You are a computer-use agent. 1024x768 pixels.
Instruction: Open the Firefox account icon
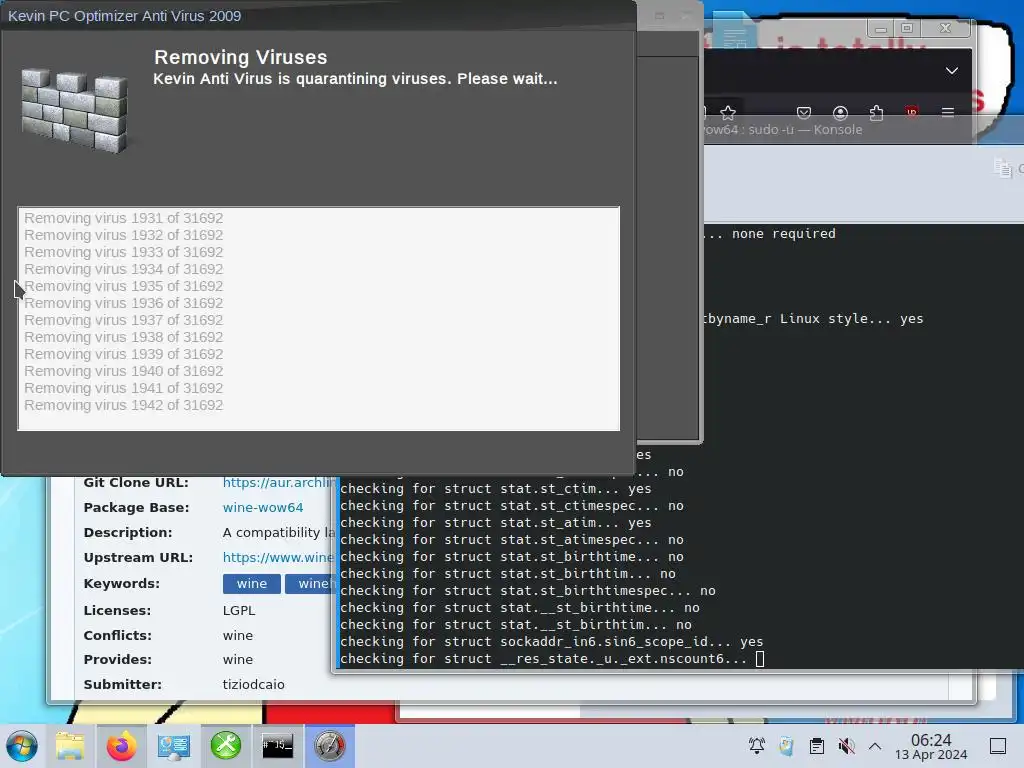[840, 113]
